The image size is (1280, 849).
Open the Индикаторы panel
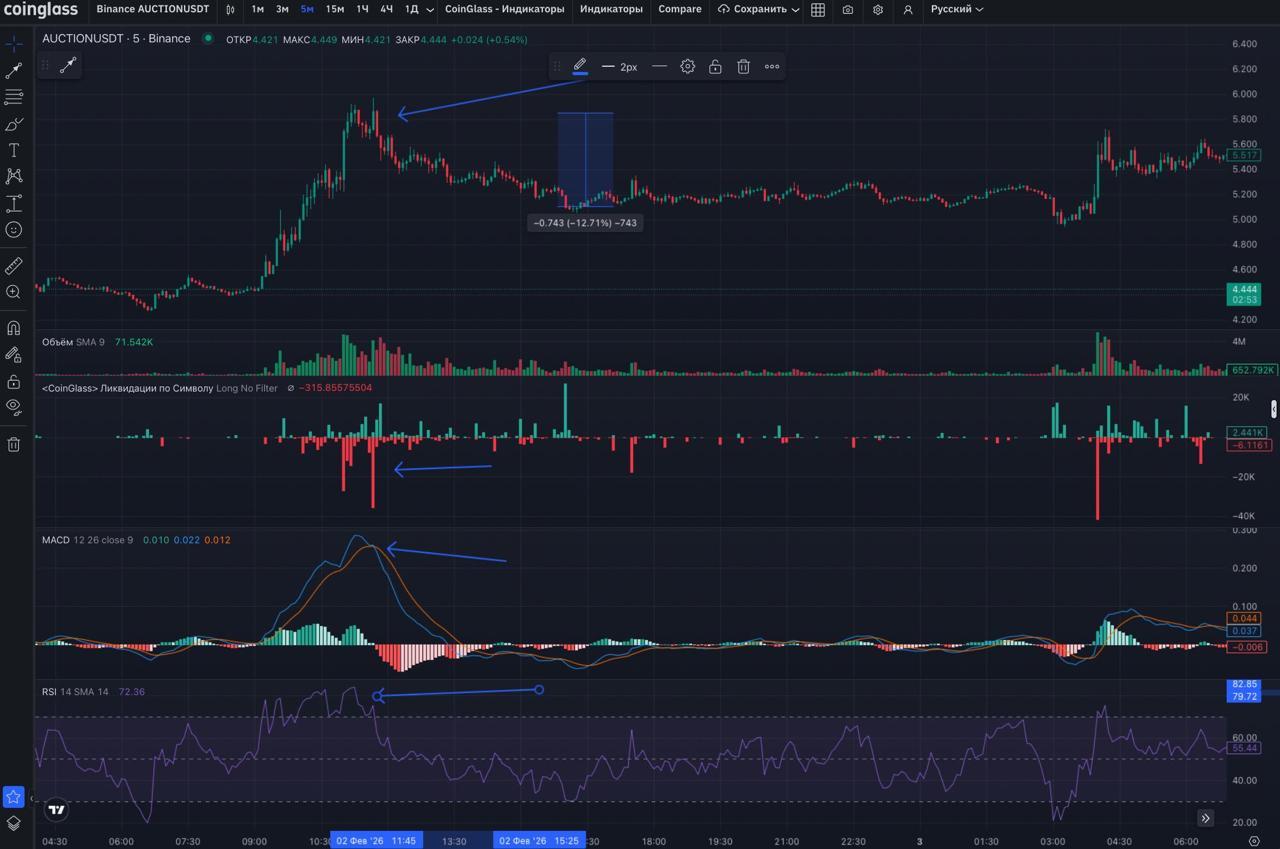(611, 9)
